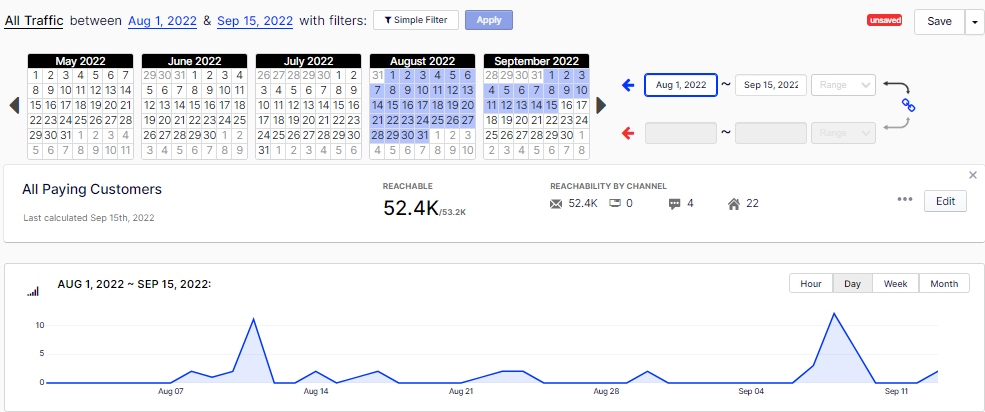Click the Sep 04 axis label

[751, 391]
